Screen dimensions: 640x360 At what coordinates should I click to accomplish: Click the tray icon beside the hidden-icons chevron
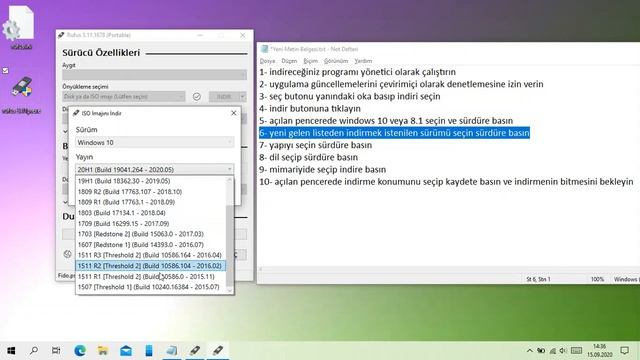541,351
